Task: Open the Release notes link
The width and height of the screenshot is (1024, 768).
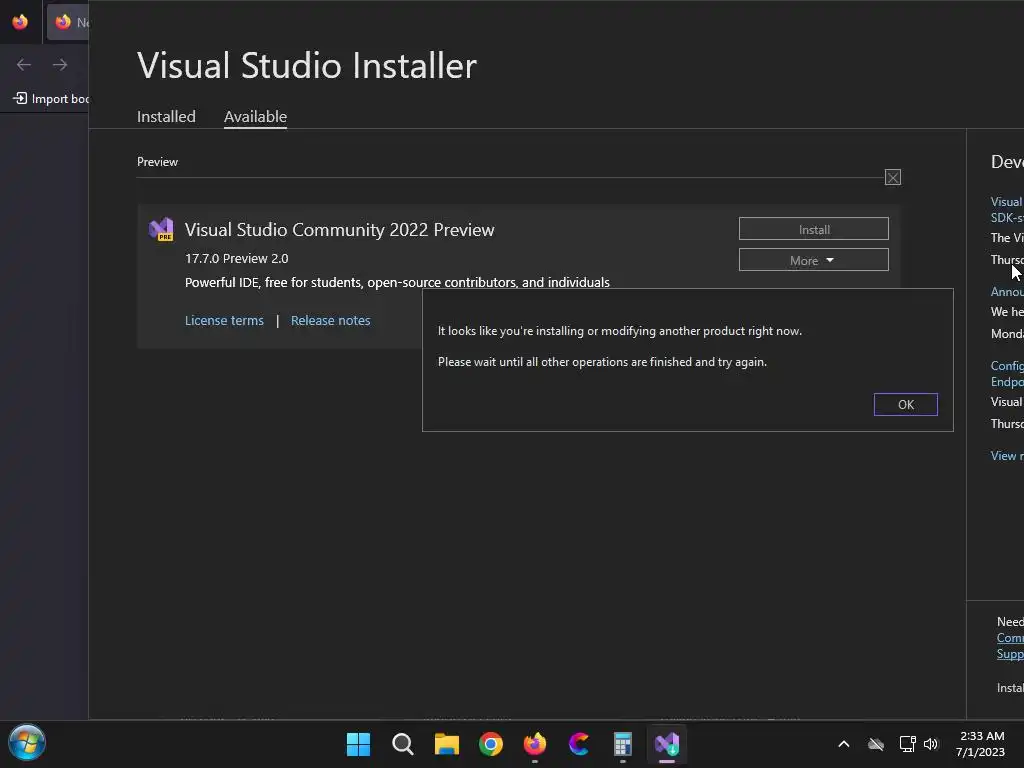Action: point(330,320)
